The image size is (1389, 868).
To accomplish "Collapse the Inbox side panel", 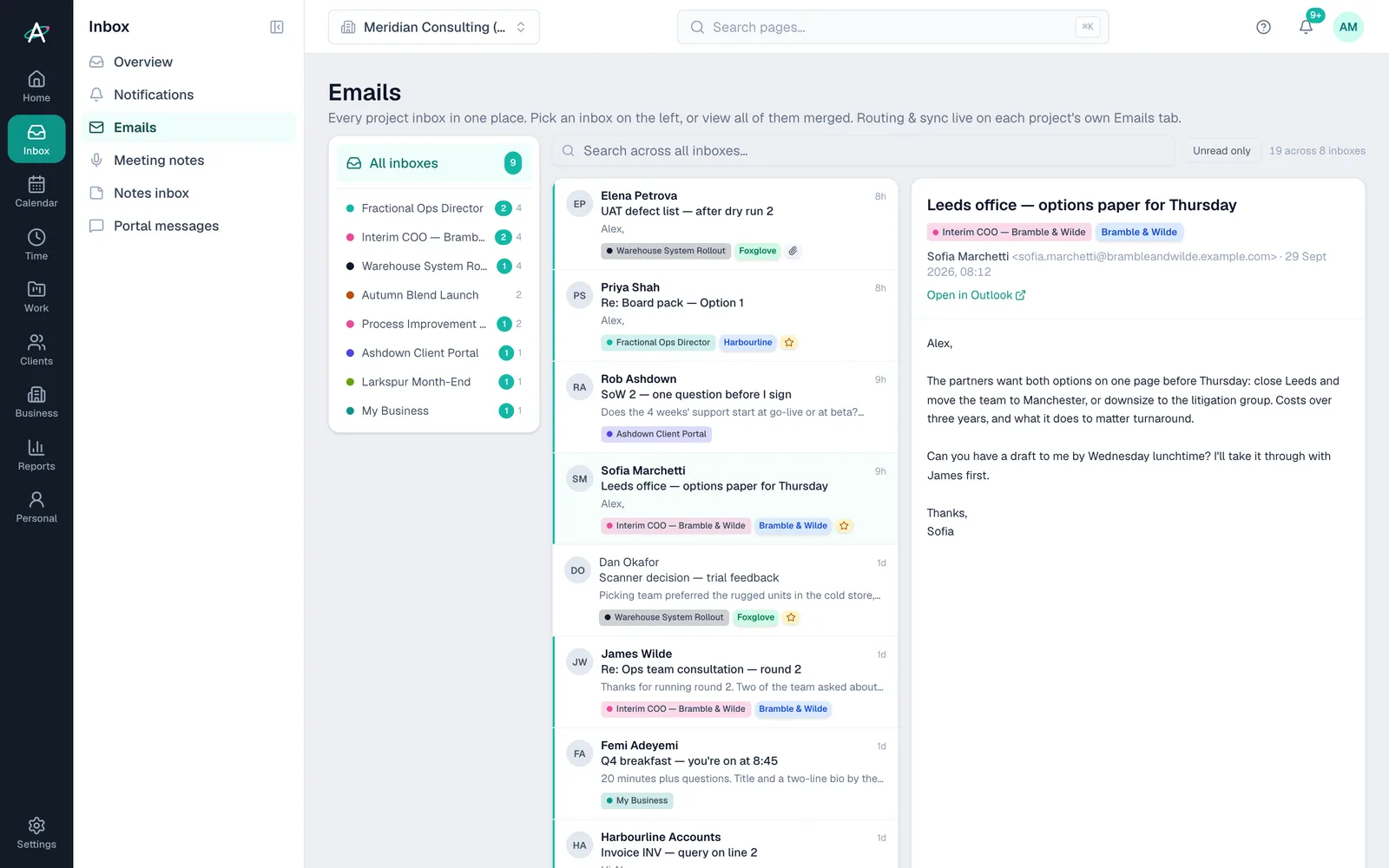I will click(x=277, y=27).
